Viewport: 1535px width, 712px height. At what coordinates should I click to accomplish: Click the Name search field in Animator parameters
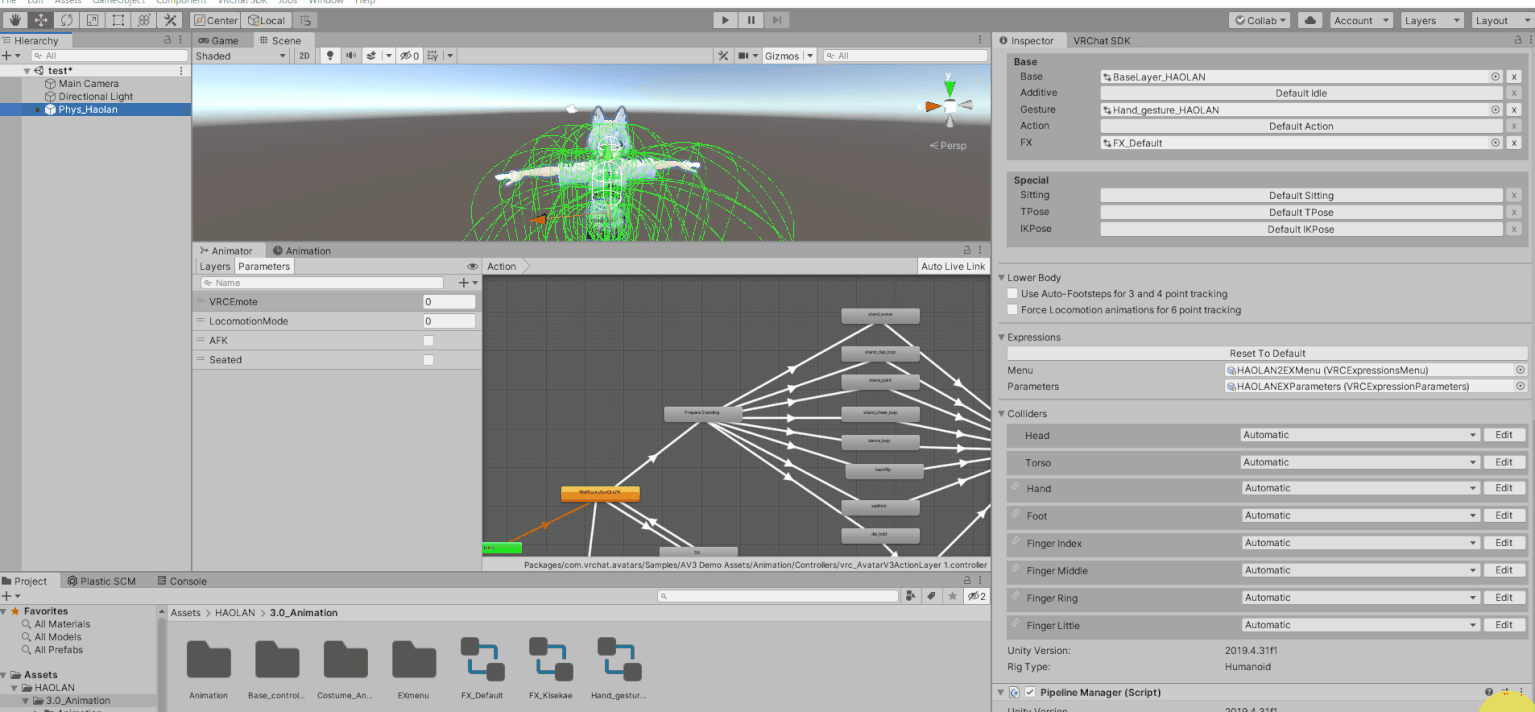[x=320, y=283]
